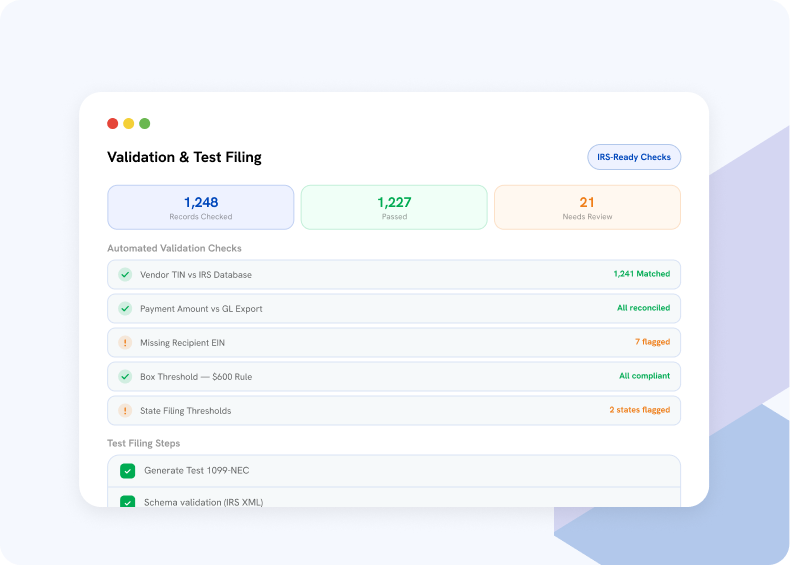
Task: Click the yellow window dot
Action: pos(128,123)
